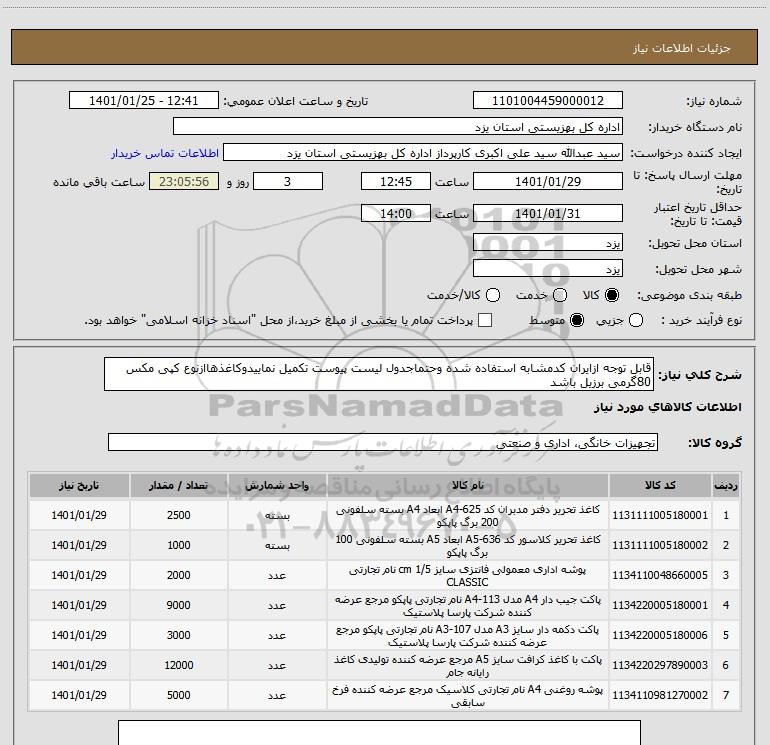770x745 pixels.
Task: Click quantity cell 2500
Action: 179,515
